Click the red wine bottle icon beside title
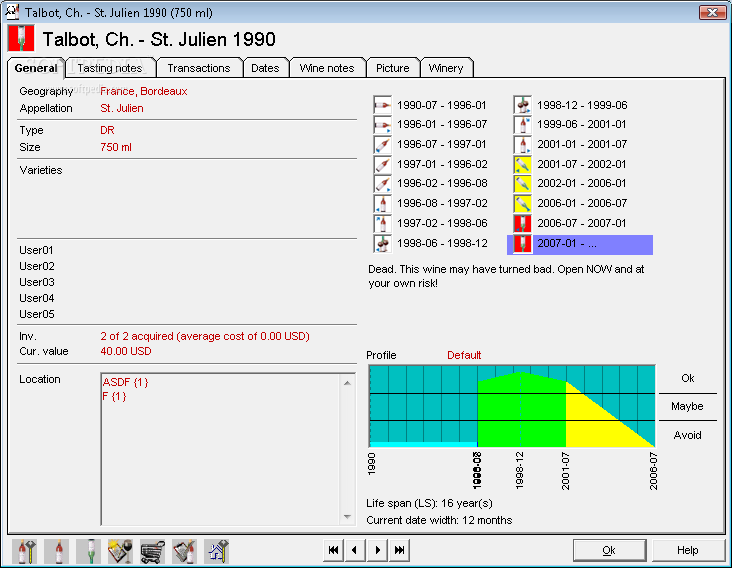This screenshot has height=568, width=732. pos(21,38)
